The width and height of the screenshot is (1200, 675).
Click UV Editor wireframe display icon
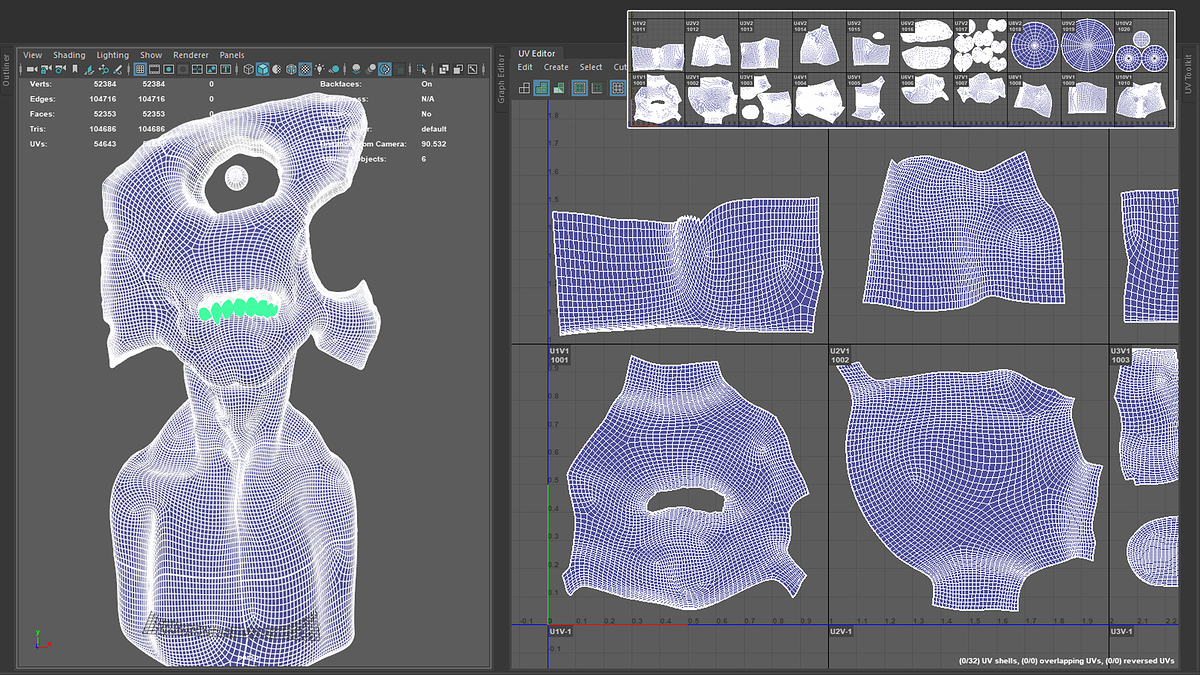point(524,88)
